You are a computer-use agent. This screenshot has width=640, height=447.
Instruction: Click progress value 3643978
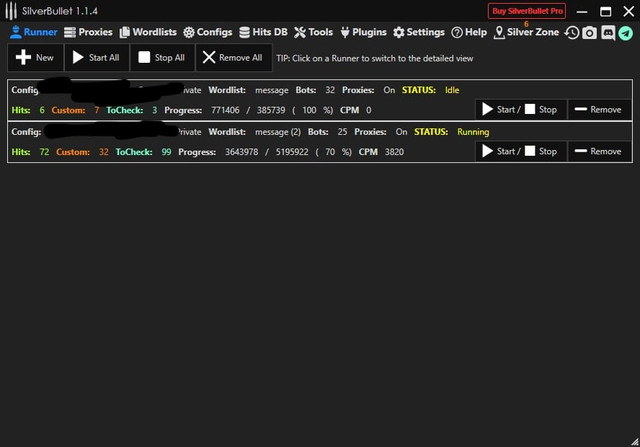coord(241,152)
